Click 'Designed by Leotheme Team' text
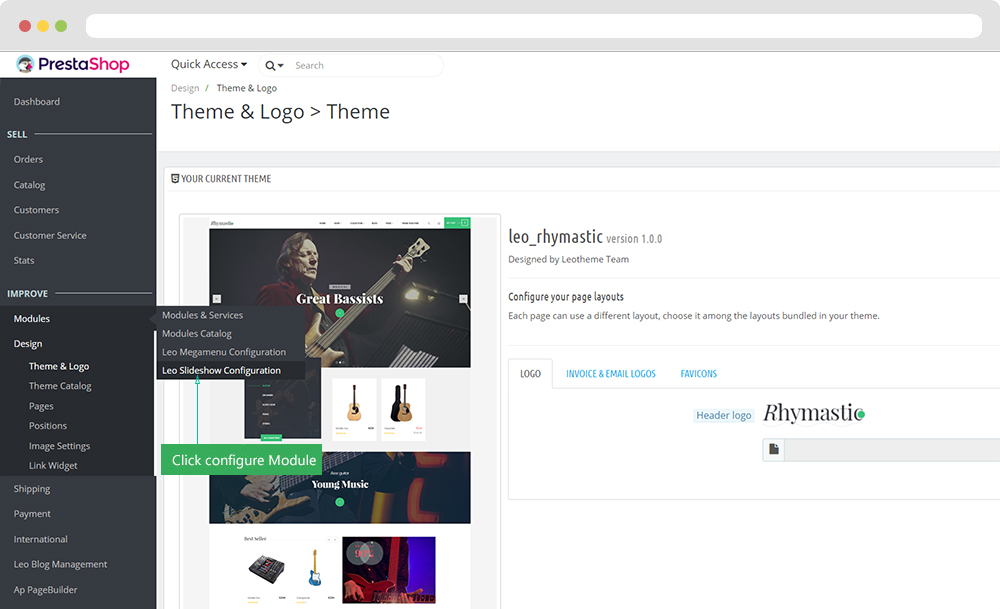 568,260
